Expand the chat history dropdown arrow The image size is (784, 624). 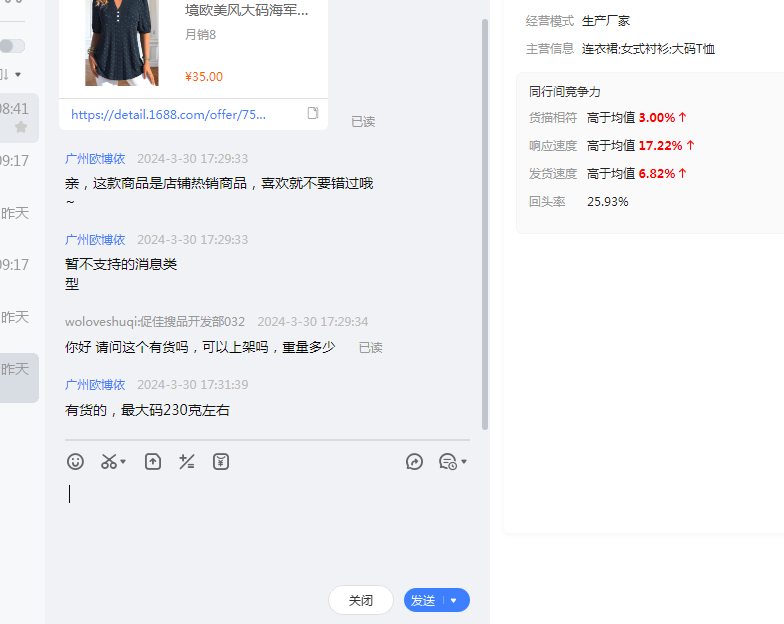pos(464,462)
